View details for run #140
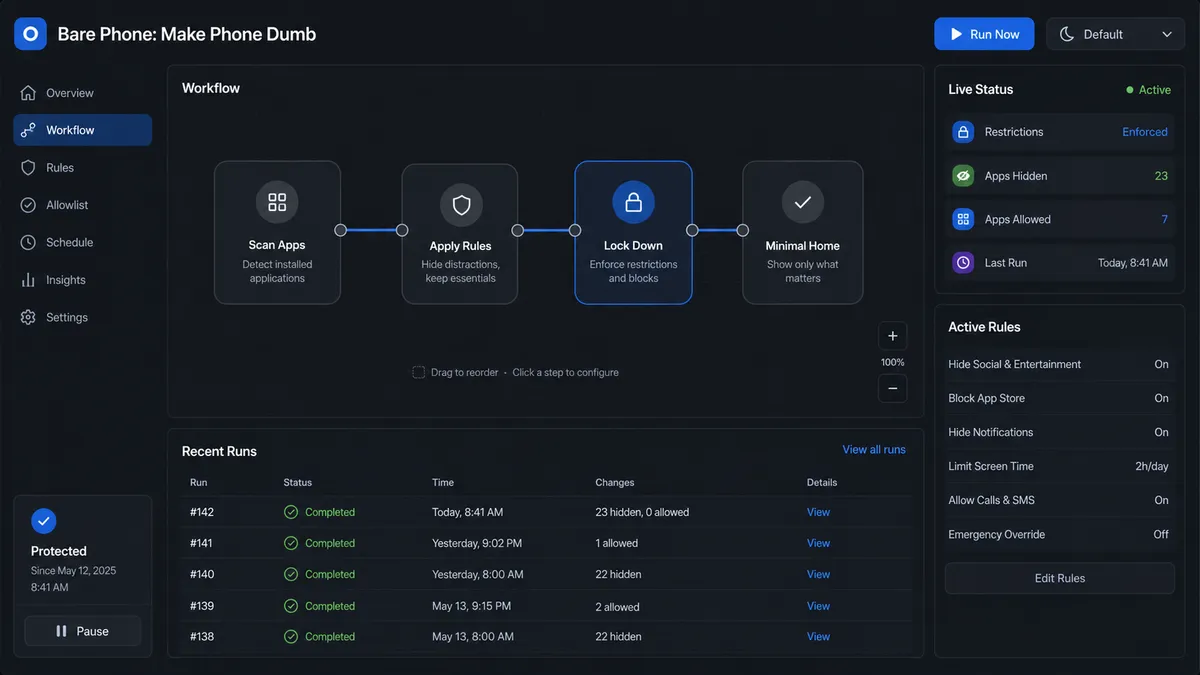 click(818, 574)
